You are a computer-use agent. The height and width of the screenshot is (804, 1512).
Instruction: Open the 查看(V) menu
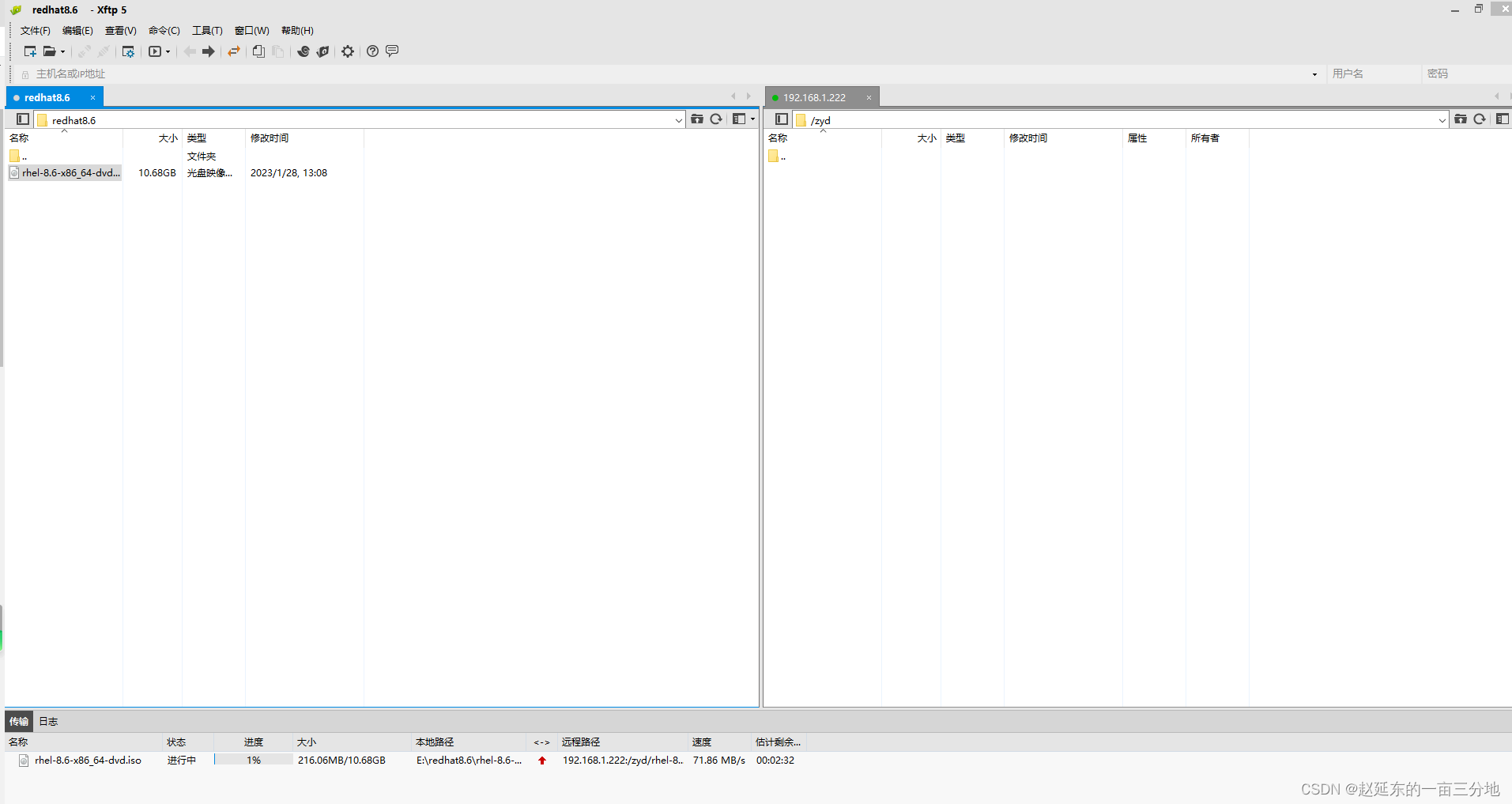pos(121,31)
